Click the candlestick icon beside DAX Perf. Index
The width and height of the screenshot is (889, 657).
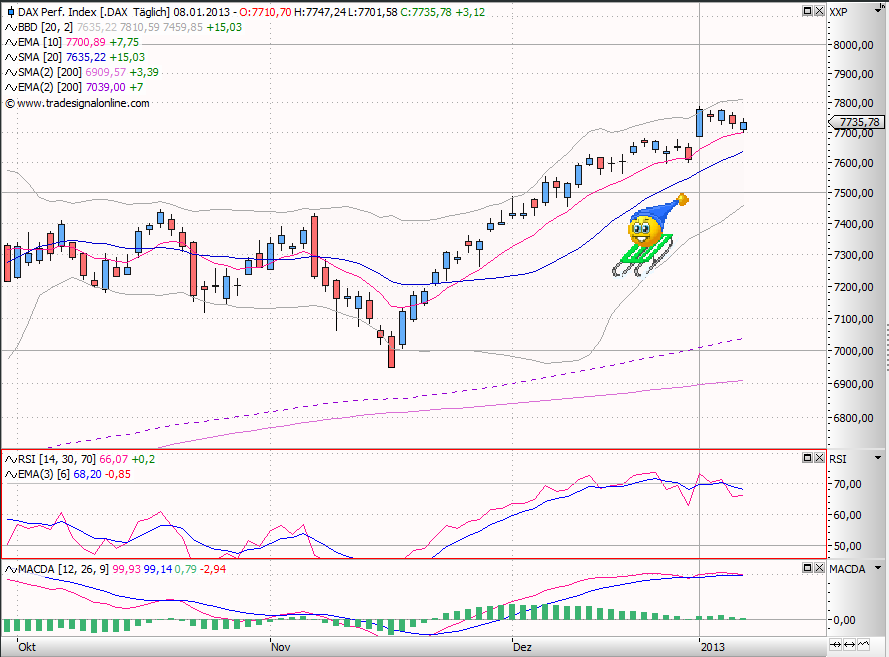(10, 12)
